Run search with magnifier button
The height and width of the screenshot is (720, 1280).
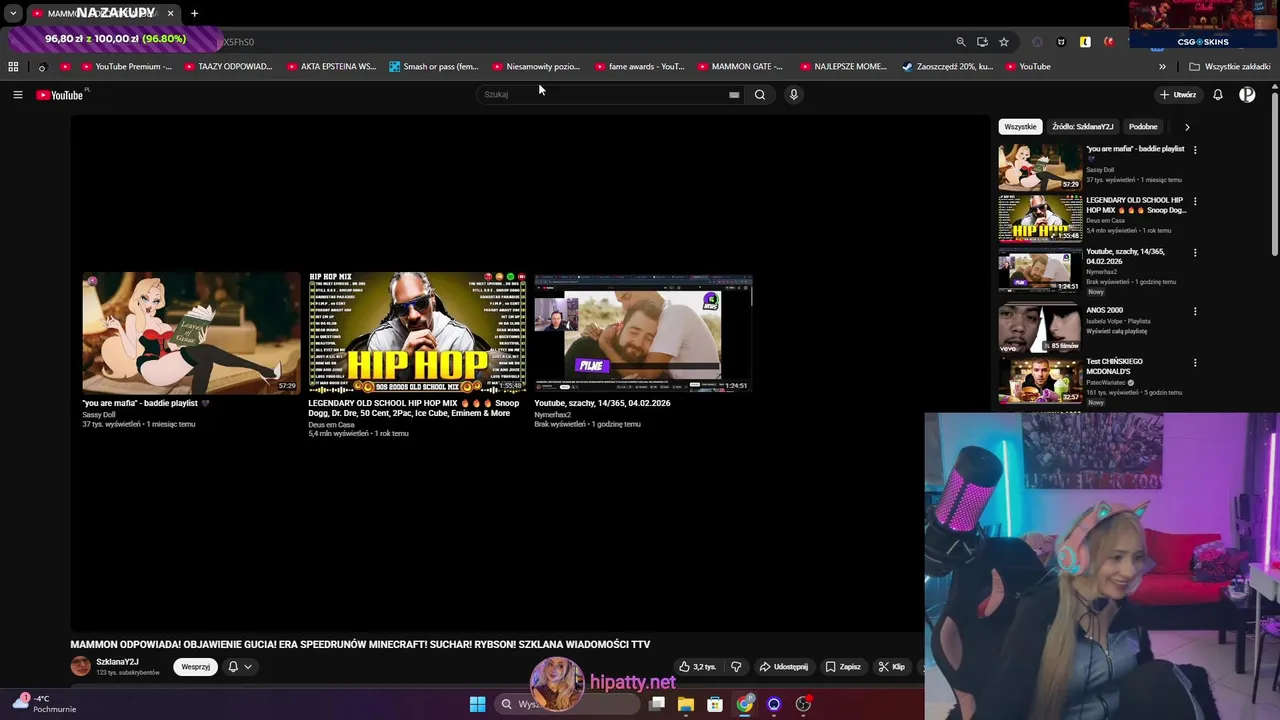(760, 95)
